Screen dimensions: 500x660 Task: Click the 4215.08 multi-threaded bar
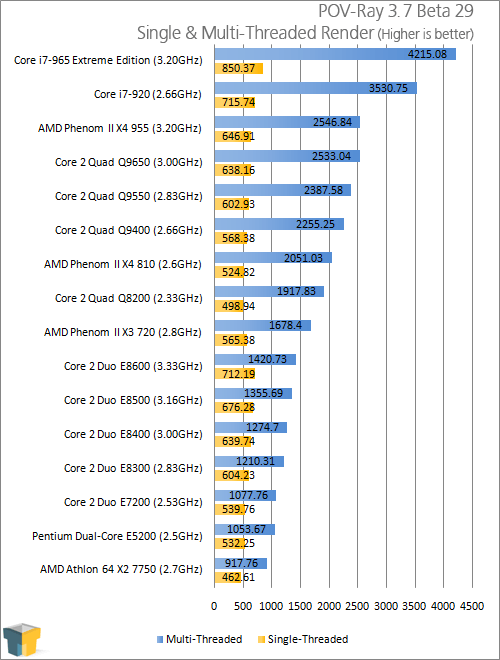[335, 54]
